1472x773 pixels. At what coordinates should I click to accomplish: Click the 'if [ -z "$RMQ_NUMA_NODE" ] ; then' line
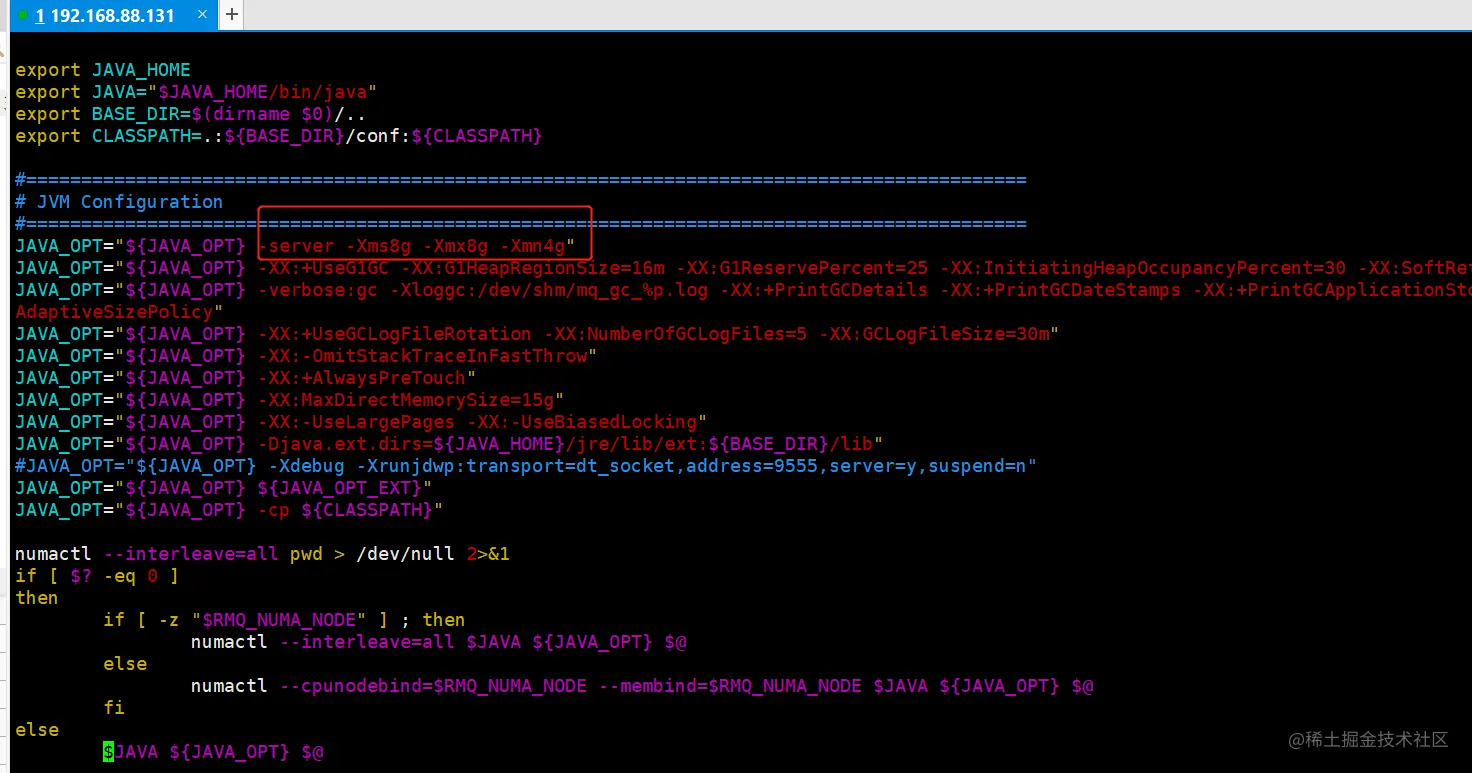click(x=284, y=620)
